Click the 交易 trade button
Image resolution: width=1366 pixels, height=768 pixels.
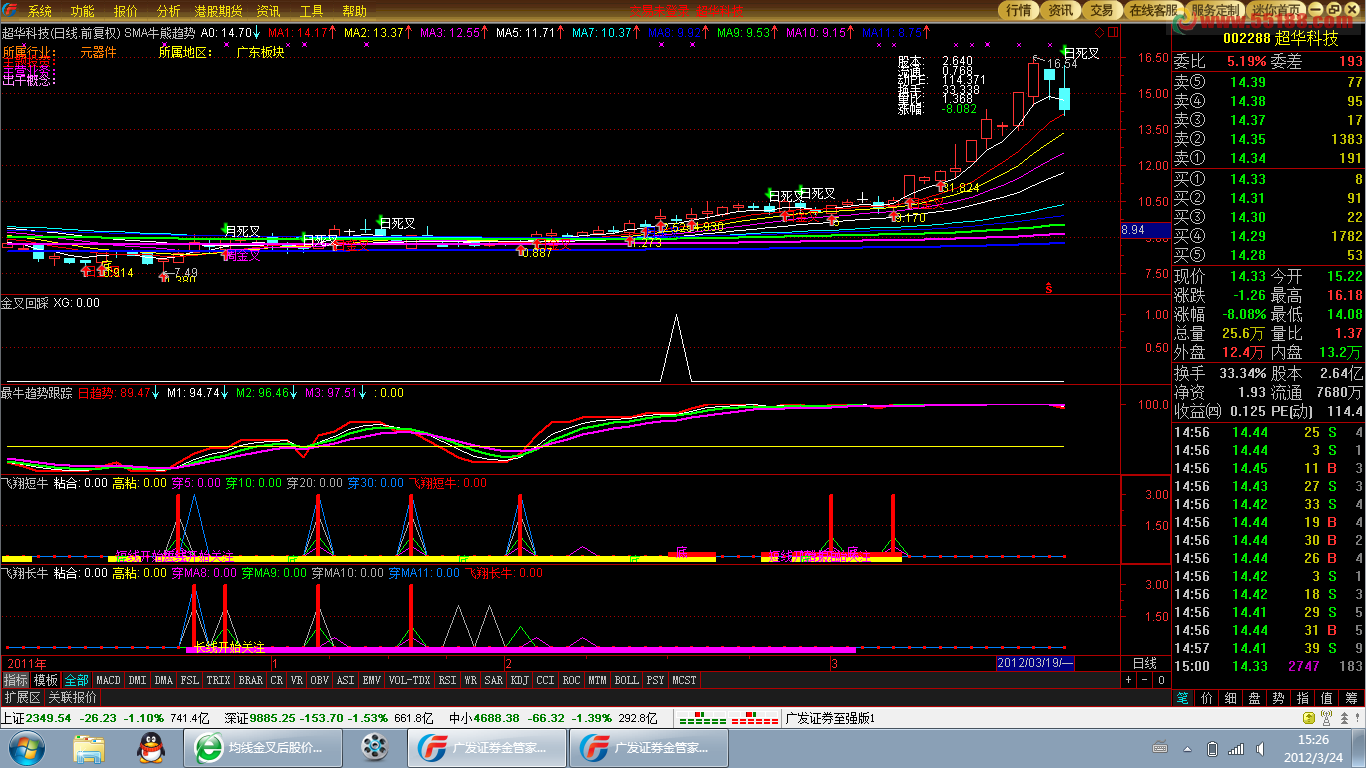click(1101, 10)
